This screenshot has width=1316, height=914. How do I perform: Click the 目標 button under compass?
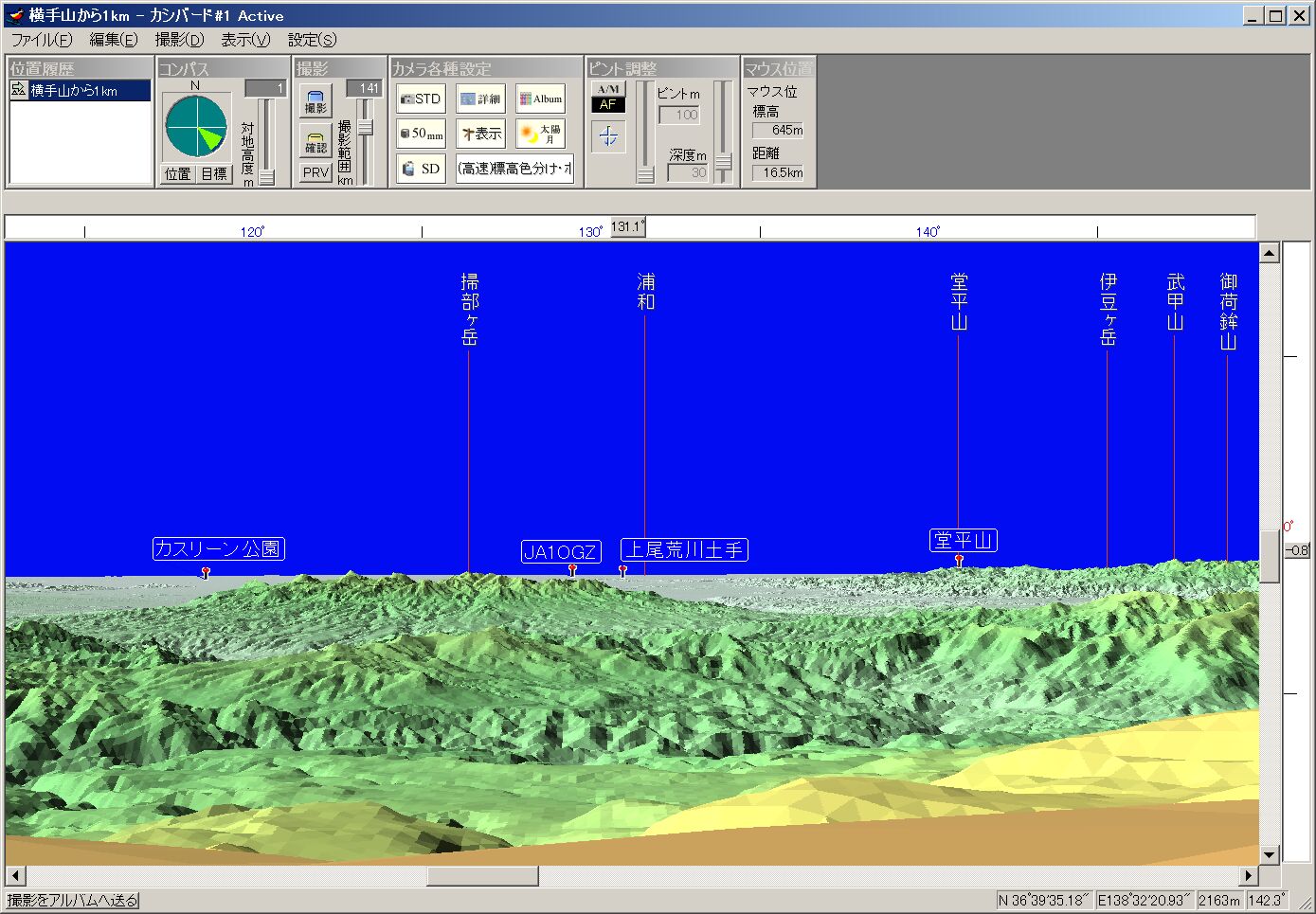pos(214,174)
